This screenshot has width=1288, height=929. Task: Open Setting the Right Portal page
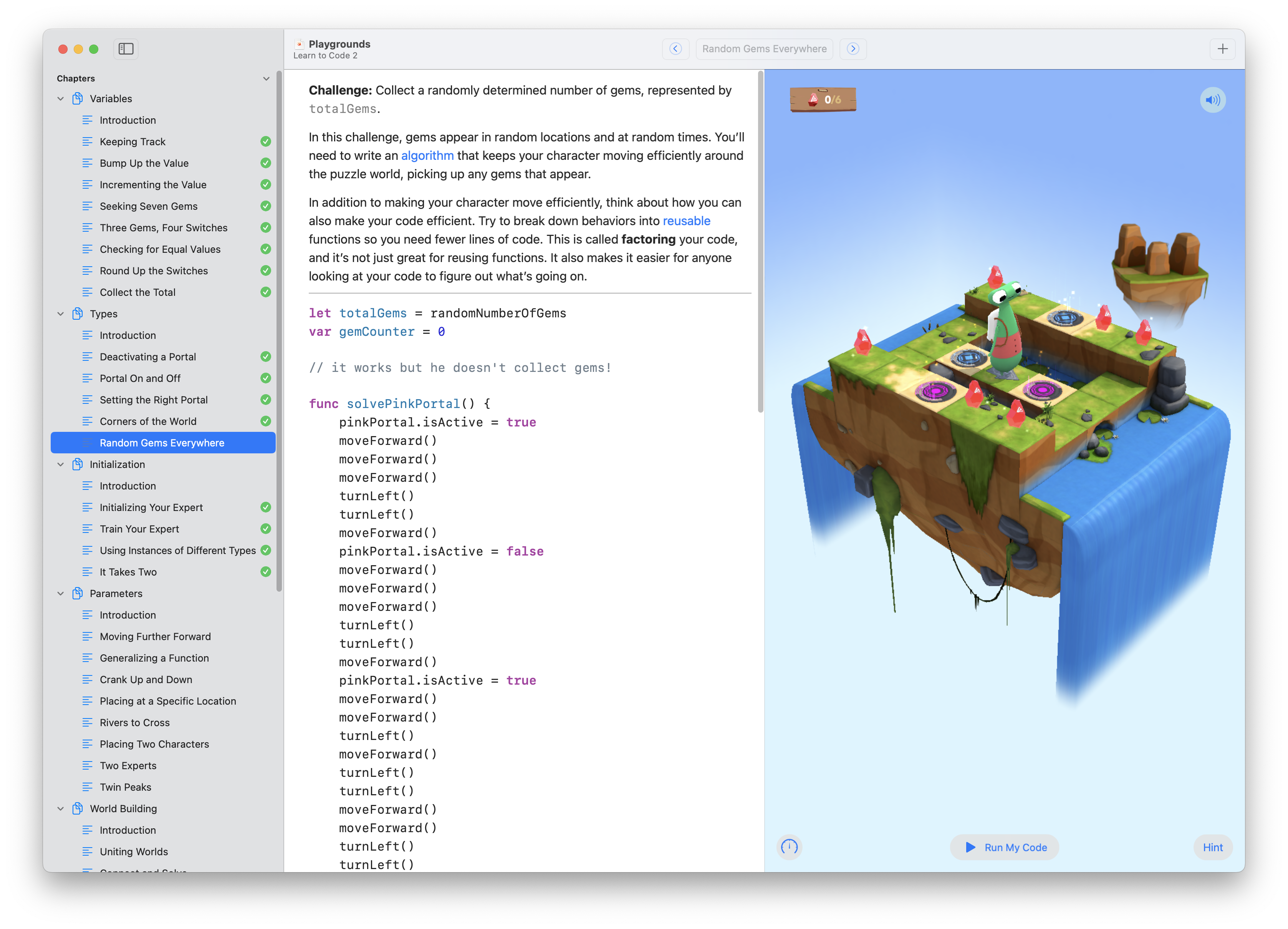pos(163,400)
